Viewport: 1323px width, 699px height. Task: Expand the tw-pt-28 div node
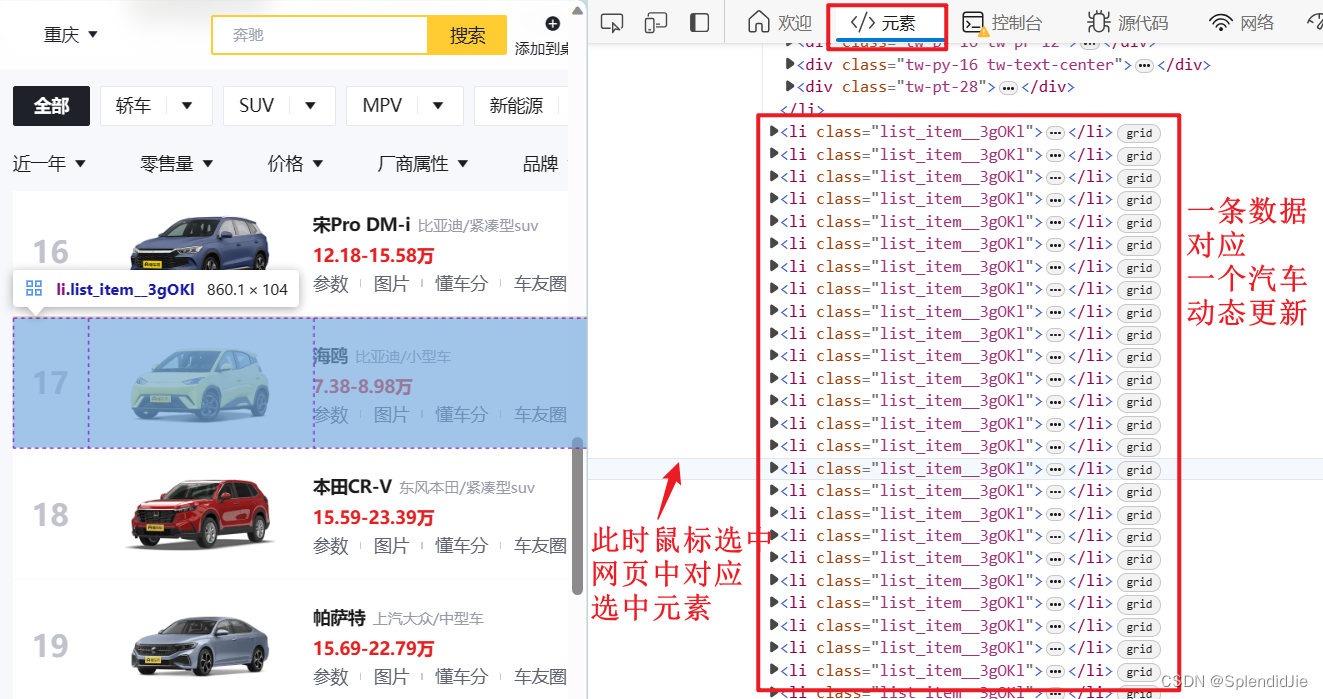789,87
